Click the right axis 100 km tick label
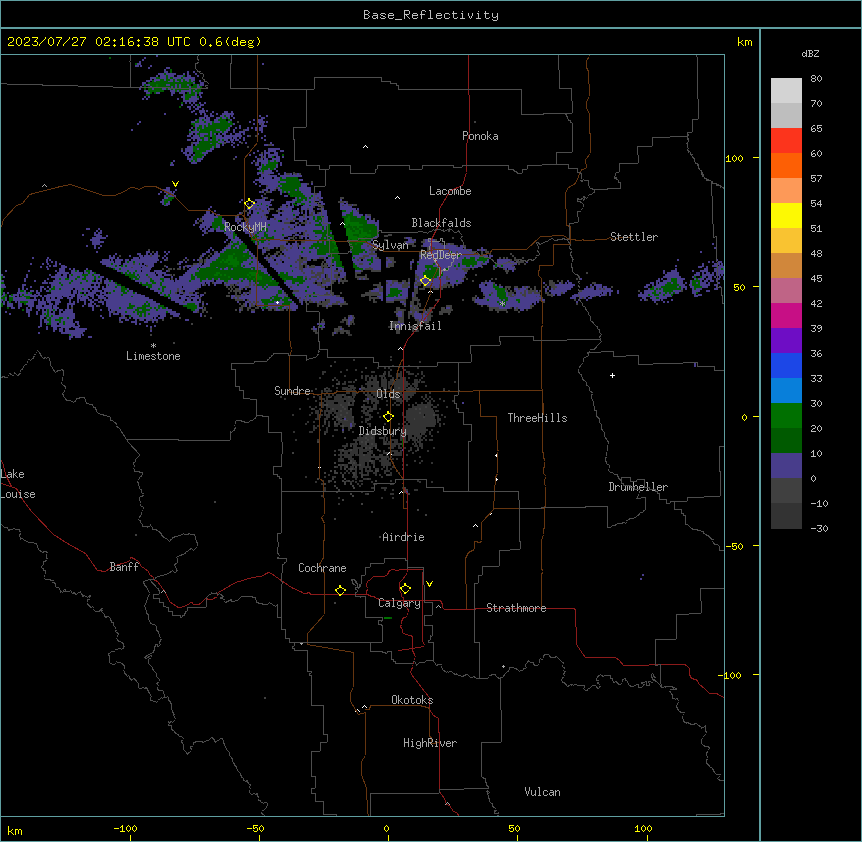Image resolution: width=862 pixels, height=842 pixels. click(x=734, y=158)
